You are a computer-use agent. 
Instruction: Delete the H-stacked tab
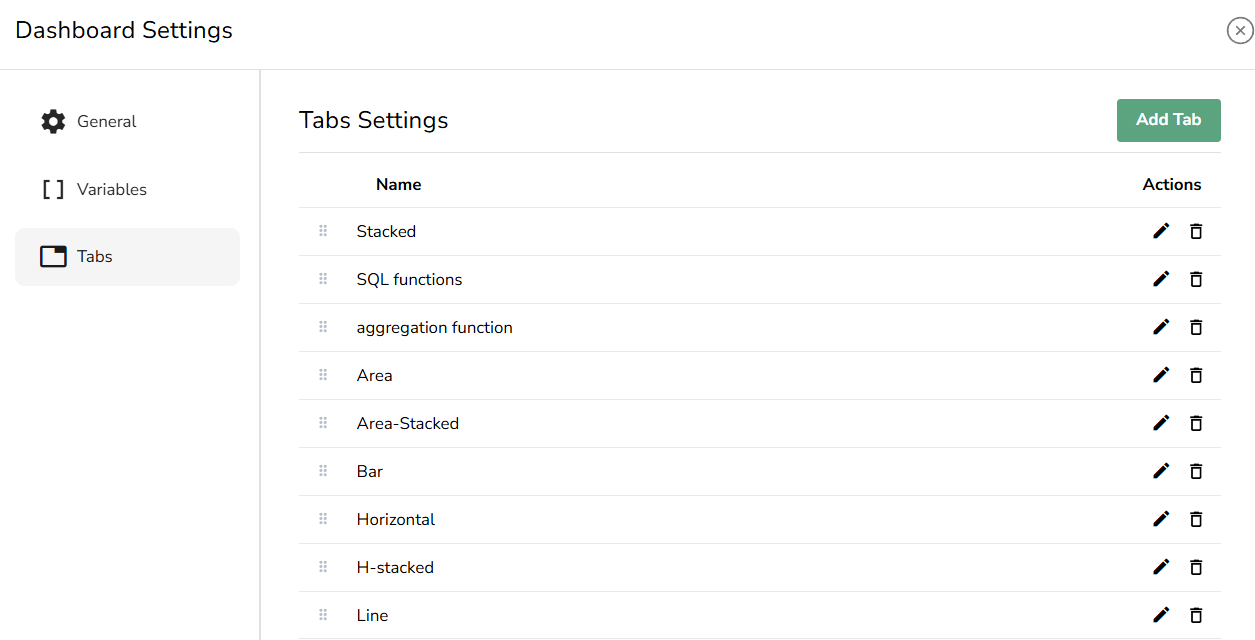click(1196, 567)
